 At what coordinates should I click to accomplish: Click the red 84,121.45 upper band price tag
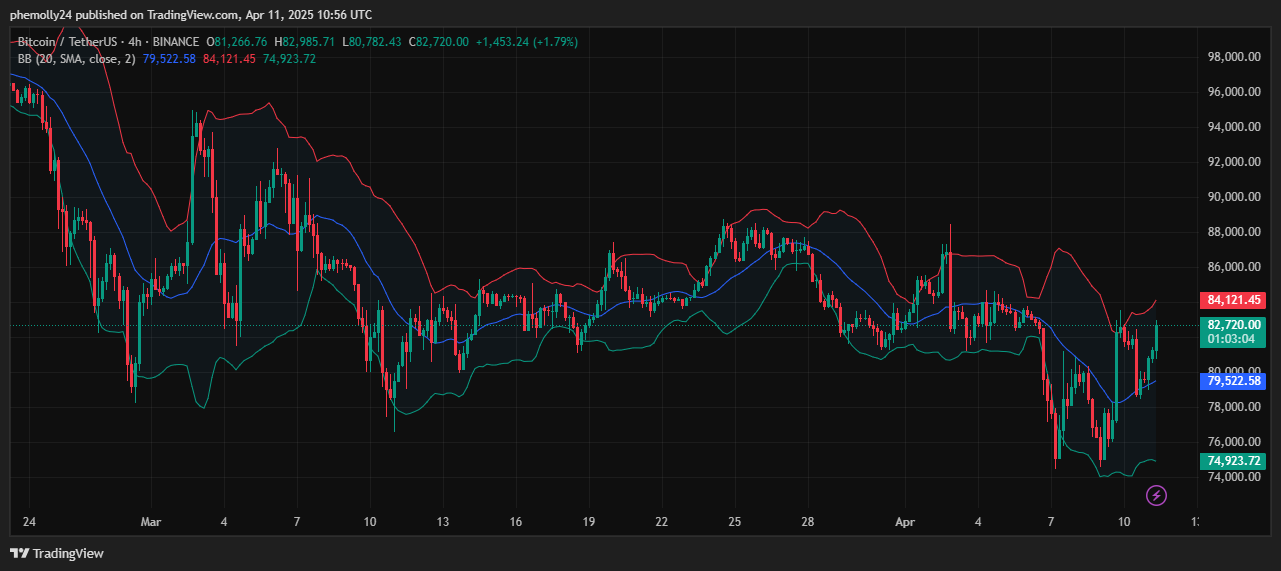click(x=1233, y=299)
